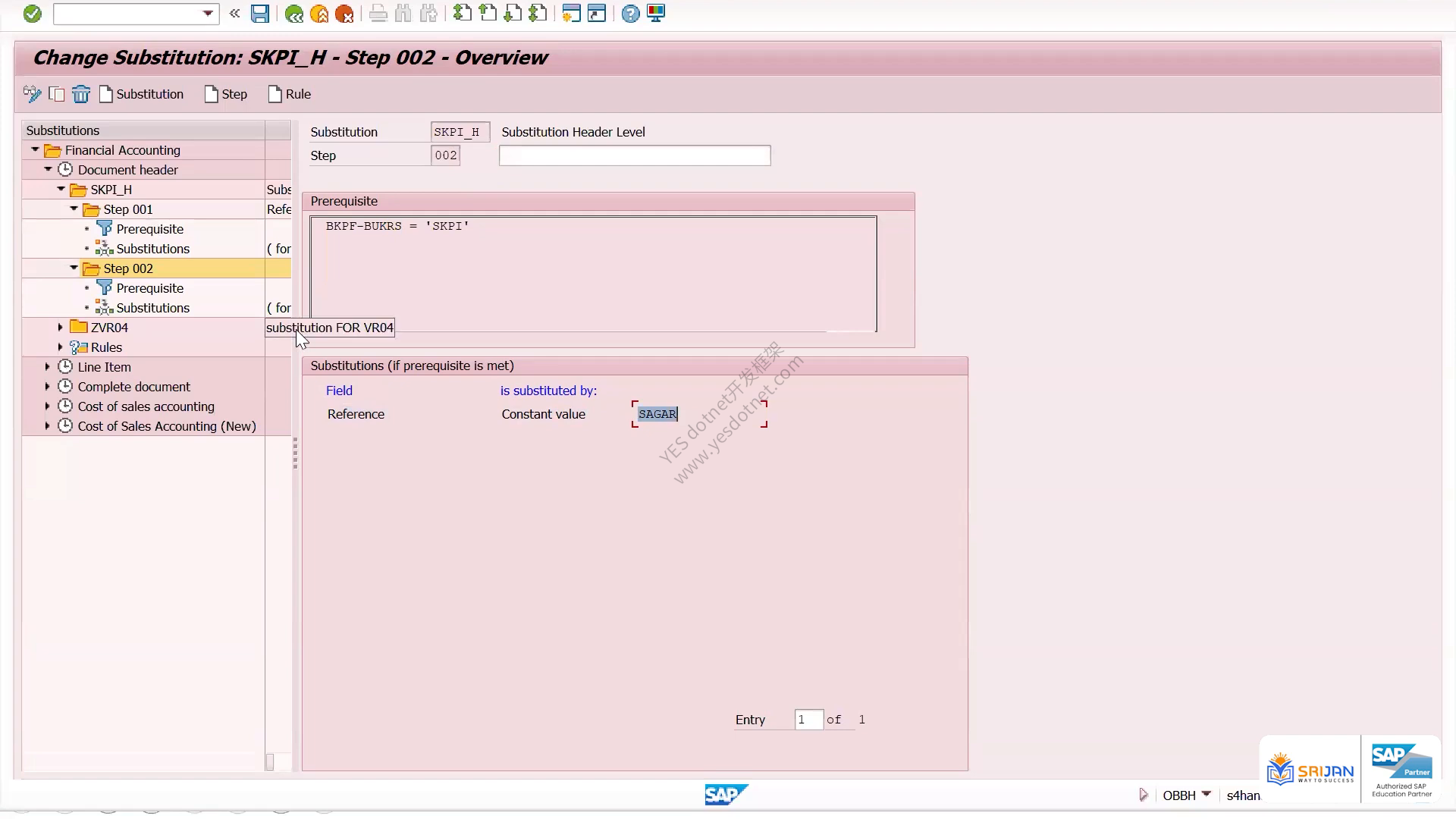Viewport: 1456px width, 819px height.
Task: Expand the ZVR04 folder node
Action: [x=61, y=327]
